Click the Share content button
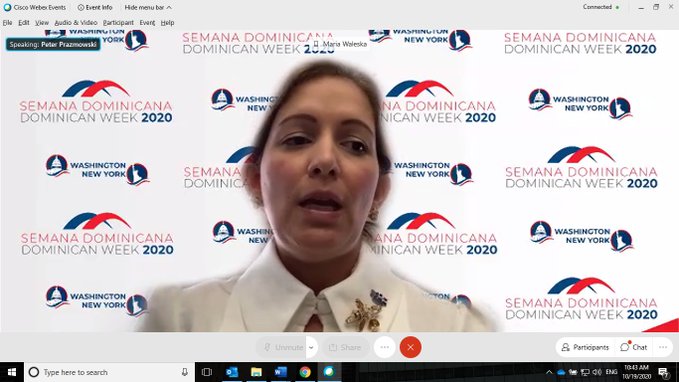The width and height of the screenshot is (679, 382). pos(346,347)
